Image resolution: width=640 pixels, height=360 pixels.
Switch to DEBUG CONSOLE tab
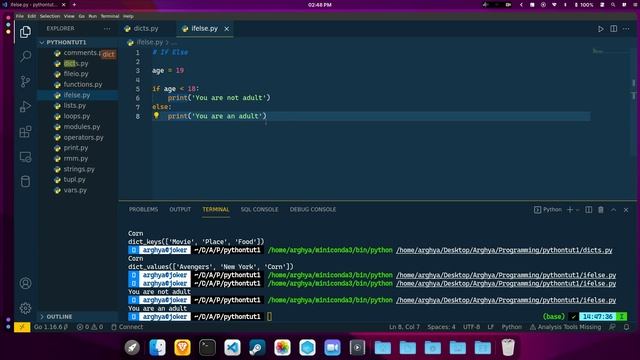[x=313, y=209]
